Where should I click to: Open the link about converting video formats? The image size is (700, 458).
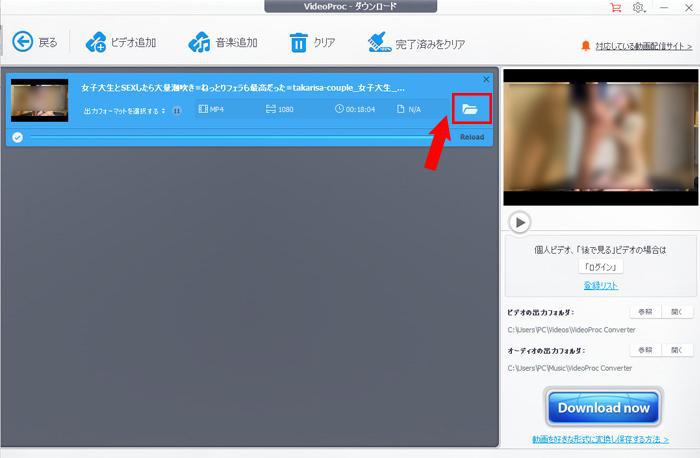600,439
